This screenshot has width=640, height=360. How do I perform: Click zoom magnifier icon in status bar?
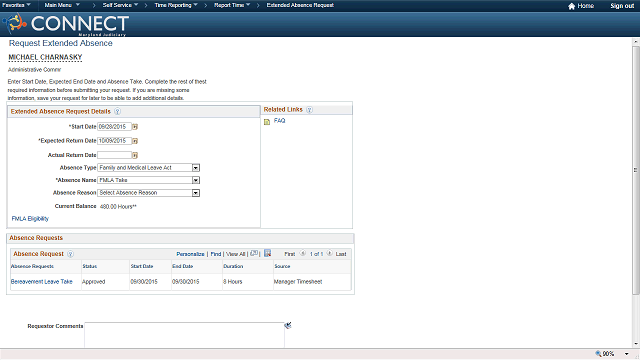(x=598, y=354)
